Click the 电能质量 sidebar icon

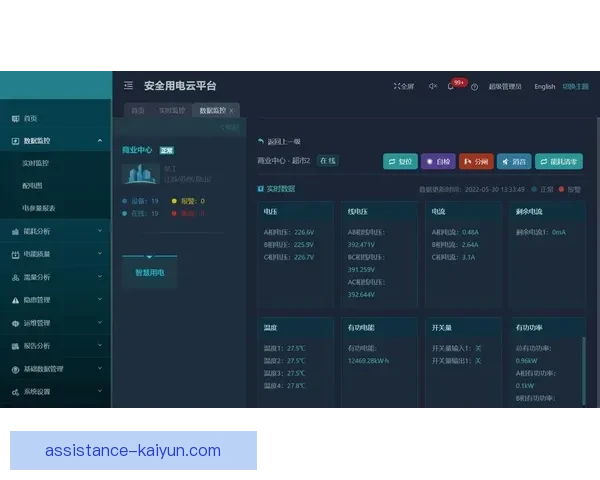point(15,255)
